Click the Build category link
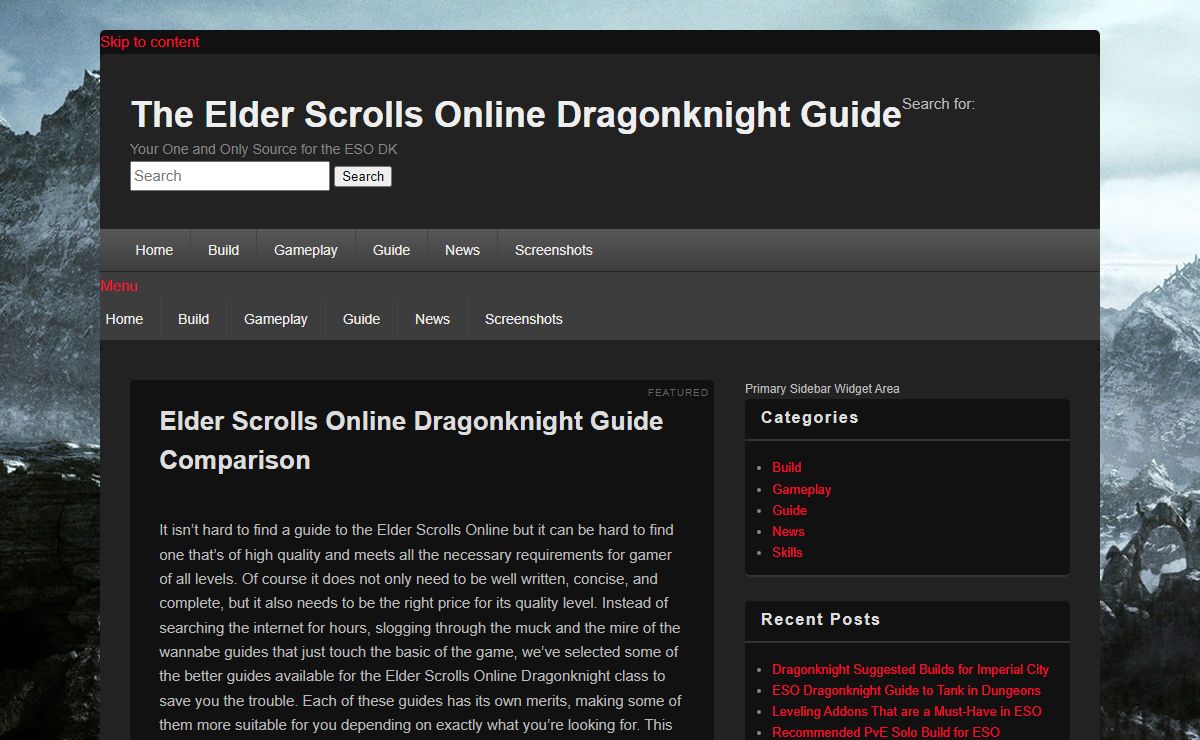Screen dimensions: 1200x740 pos(786,467)
